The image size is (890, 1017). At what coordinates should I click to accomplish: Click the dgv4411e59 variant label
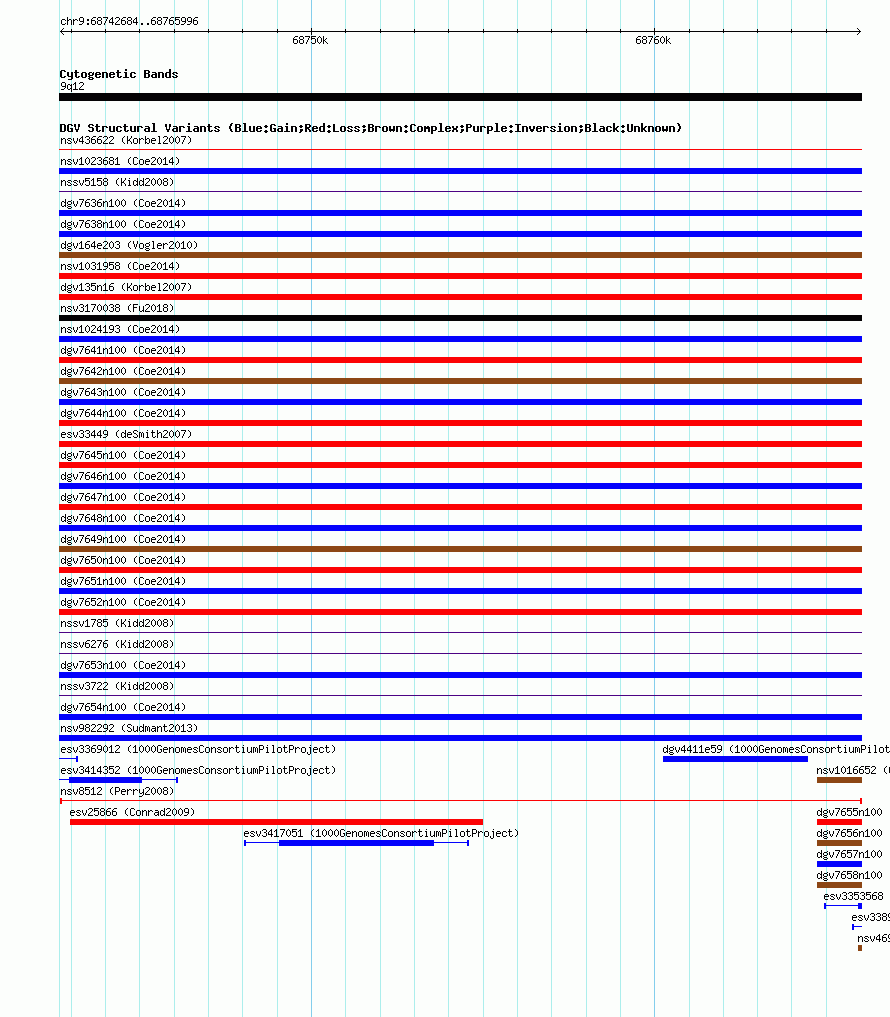coord(776,748)
